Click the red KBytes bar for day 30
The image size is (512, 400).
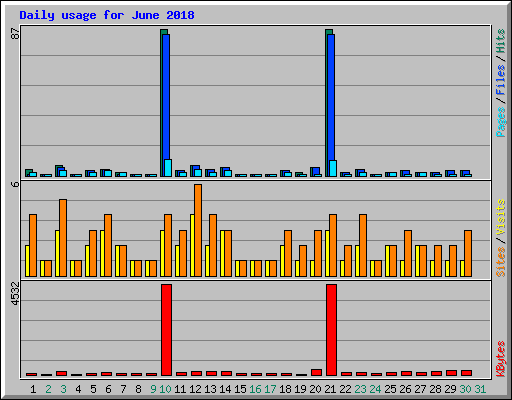(466, 373)
